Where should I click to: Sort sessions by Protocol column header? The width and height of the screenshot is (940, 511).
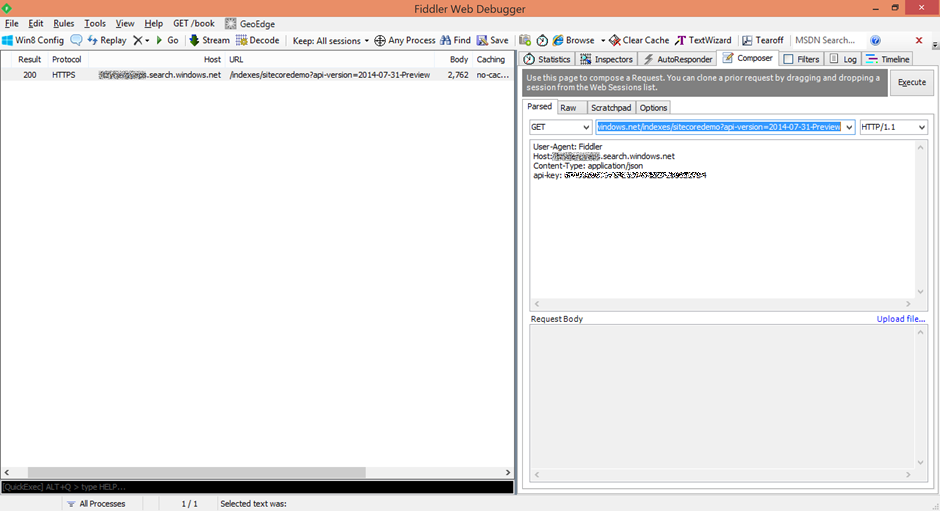[x=67, y=59]
